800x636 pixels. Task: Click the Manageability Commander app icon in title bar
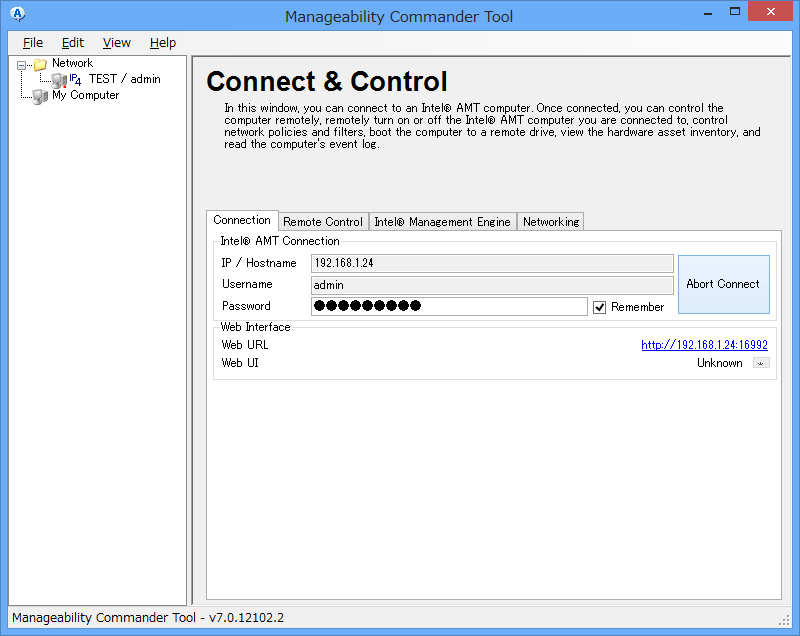click(x=17, y=14)
